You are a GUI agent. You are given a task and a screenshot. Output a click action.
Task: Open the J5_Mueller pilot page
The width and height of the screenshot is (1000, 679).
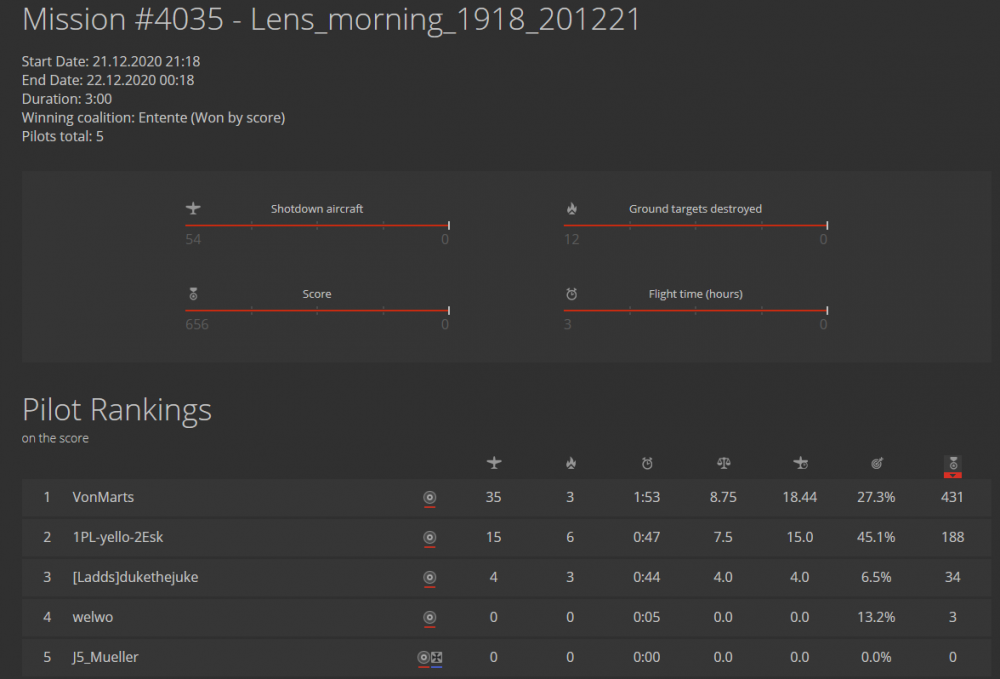(105, 657)
